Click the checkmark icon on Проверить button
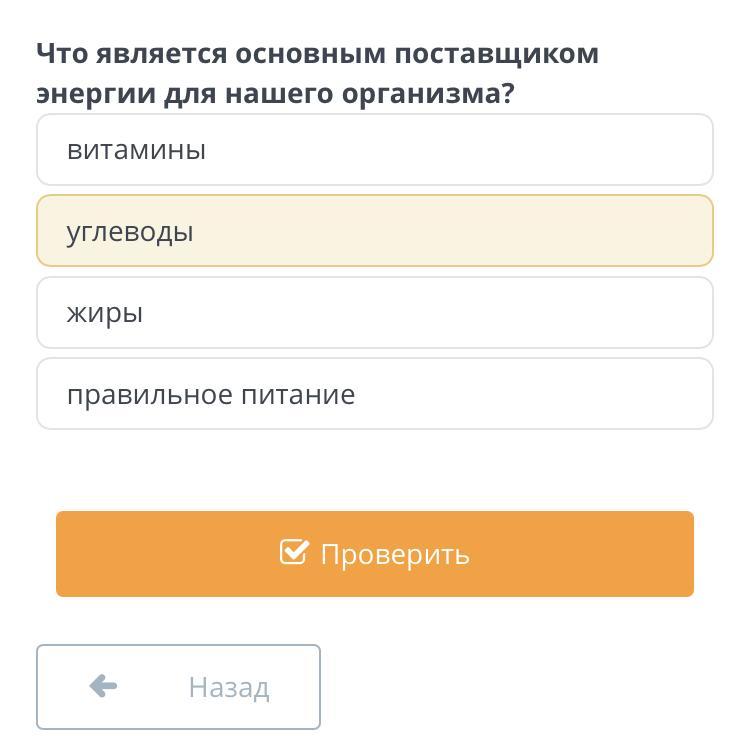 [294, 552]
